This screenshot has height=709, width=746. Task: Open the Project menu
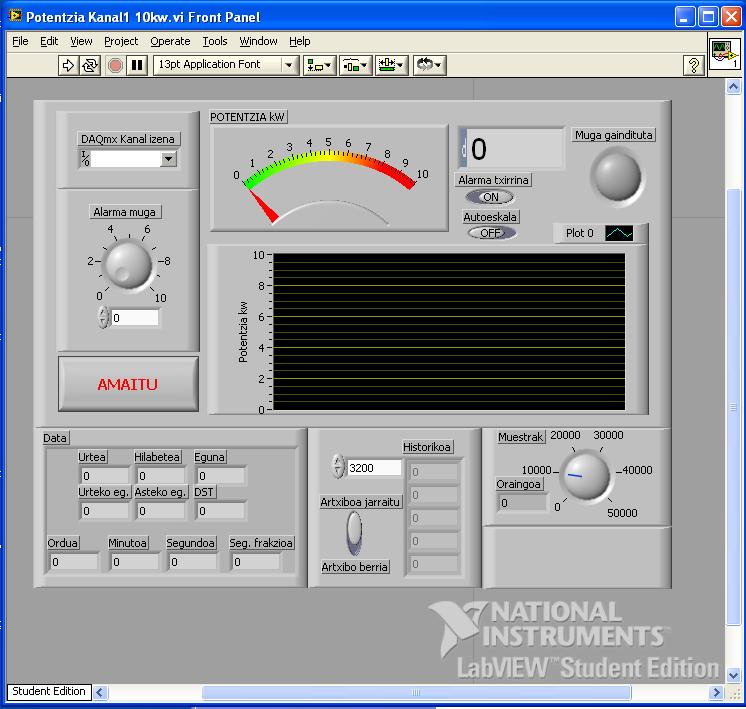coord(121,41)
